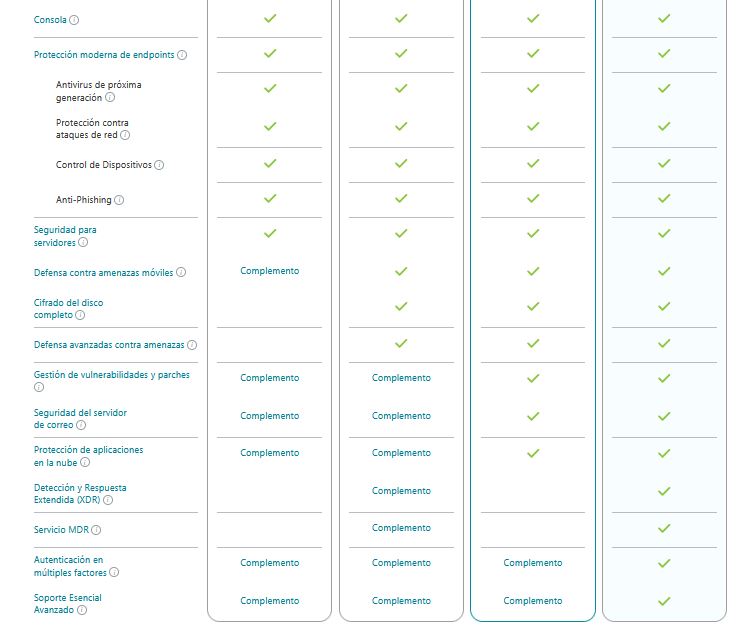748x643 pixels.
Task: Open the Seguridad del servidor de correo link
Action: 80,412
